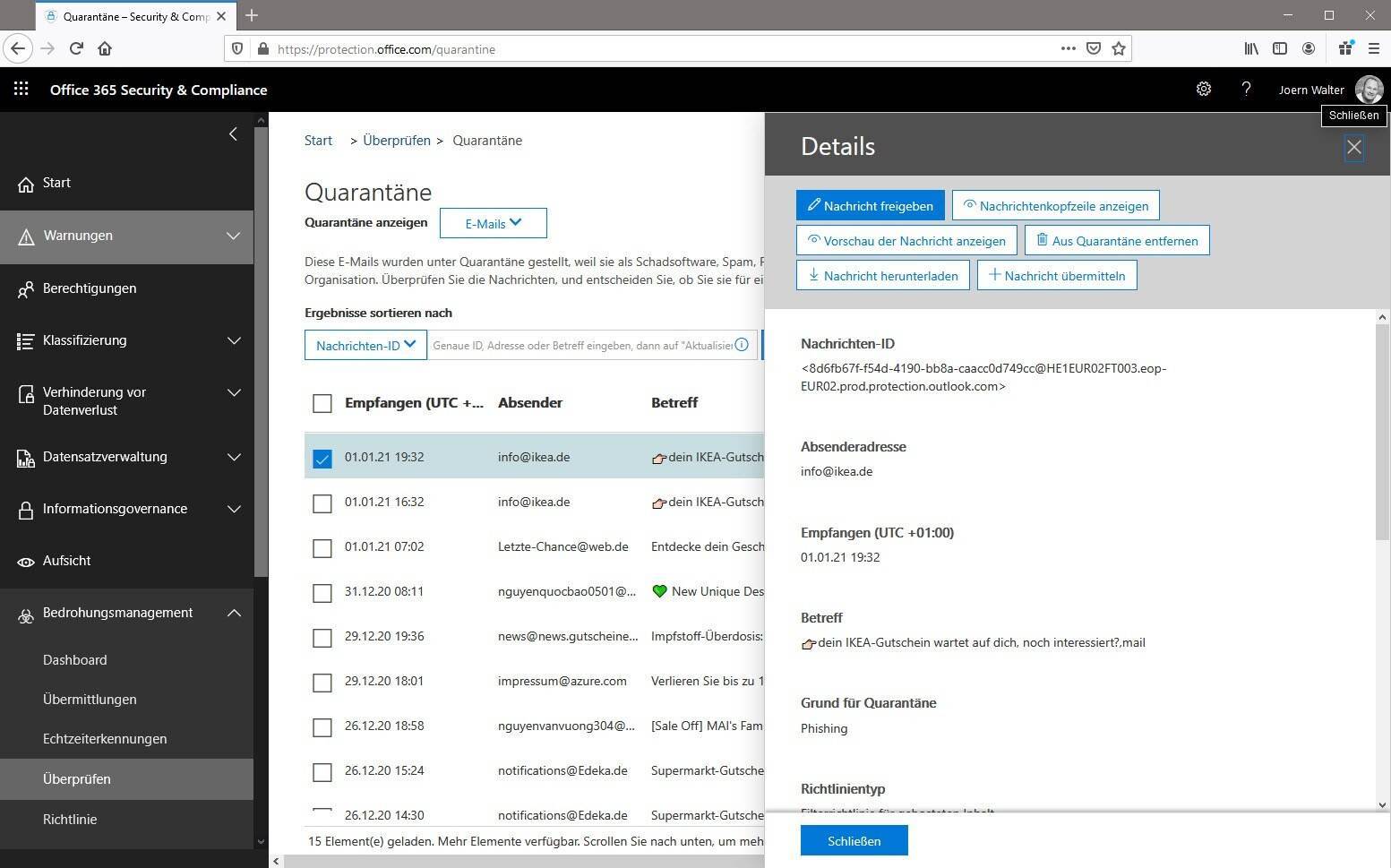This screenshot has height=868, width=1391.
Task: Open settings via the gear icon
Action: 1203,89
